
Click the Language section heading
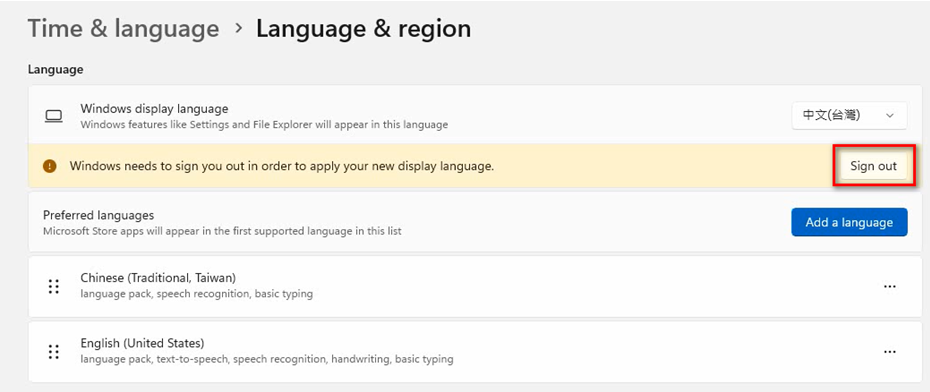[55, 70]
